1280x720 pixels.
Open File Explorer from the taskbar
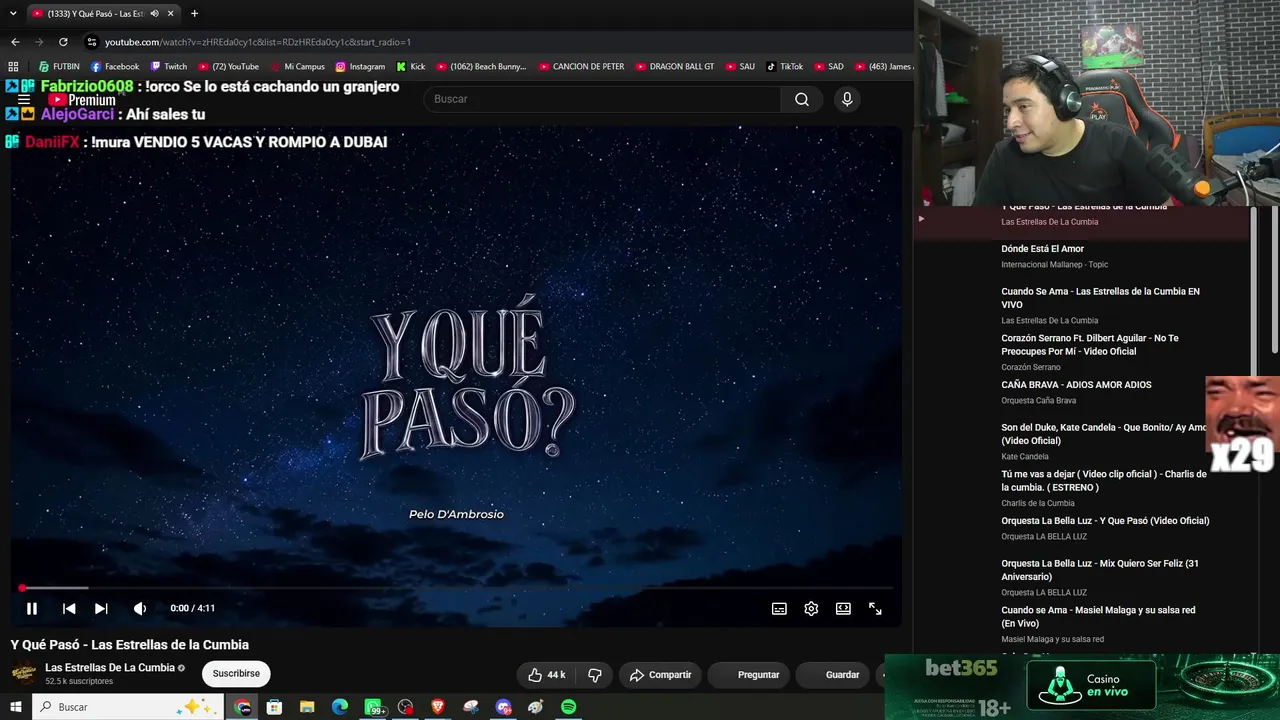(x=307, y=707)
